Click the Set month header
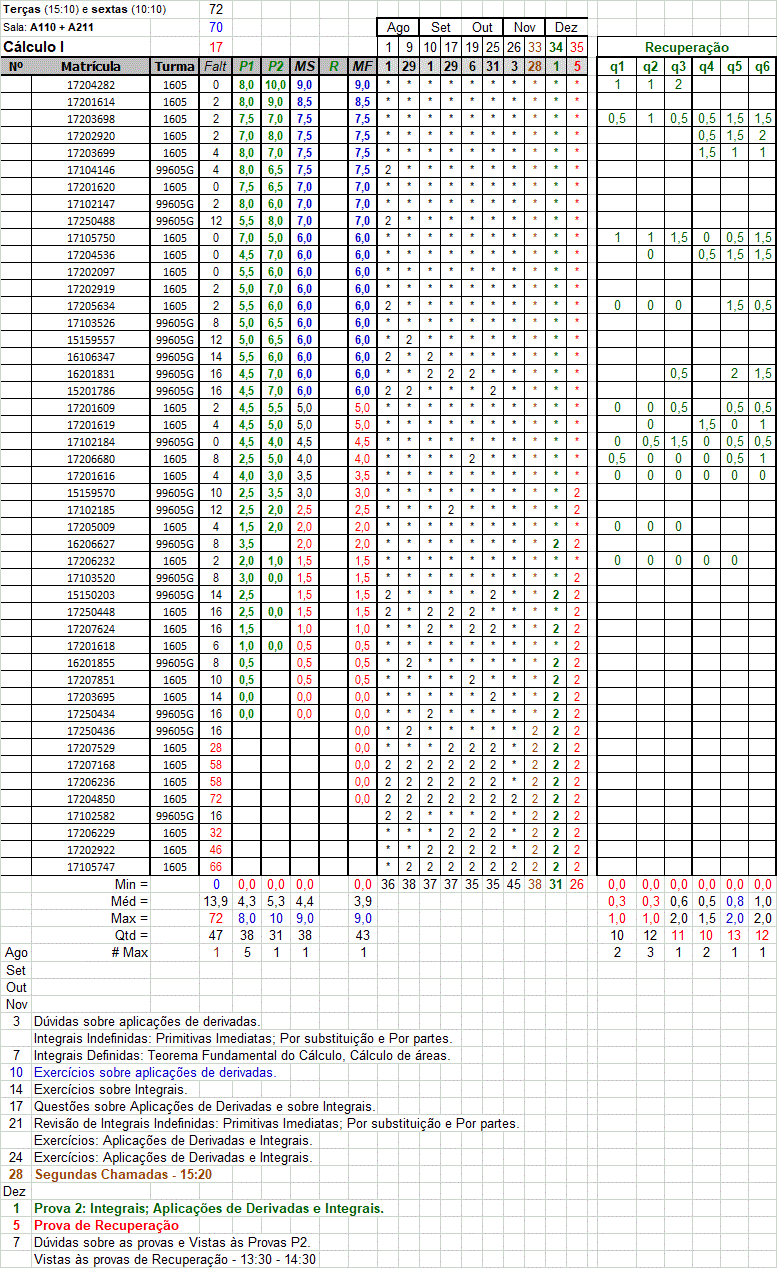This screenshot has width=777, height=1268. pos(440,28)
